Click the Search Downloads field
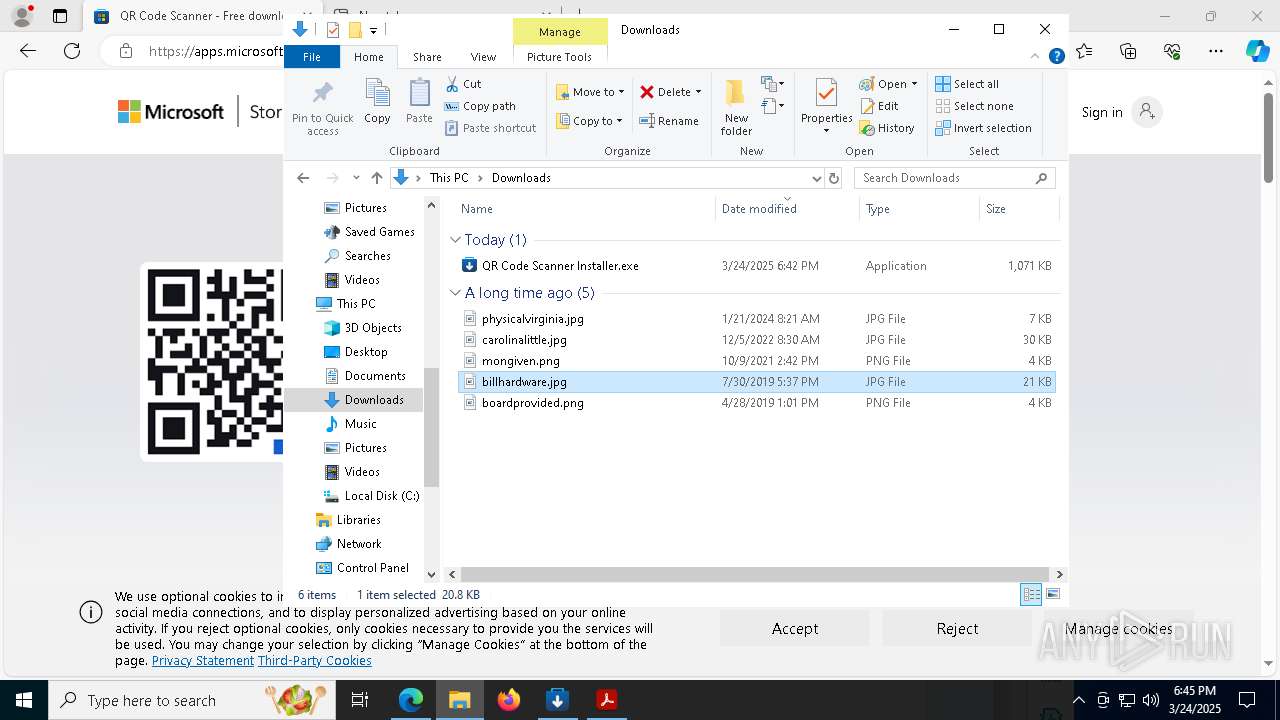1280x720 pixels. click(954, 178)
